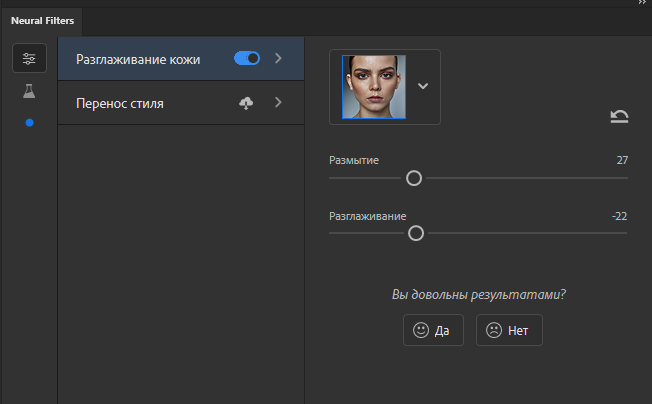This screenshot has height=404, width=652.
Task: Reset filter parameters with undo arrow icon
Action: (619, 116)
